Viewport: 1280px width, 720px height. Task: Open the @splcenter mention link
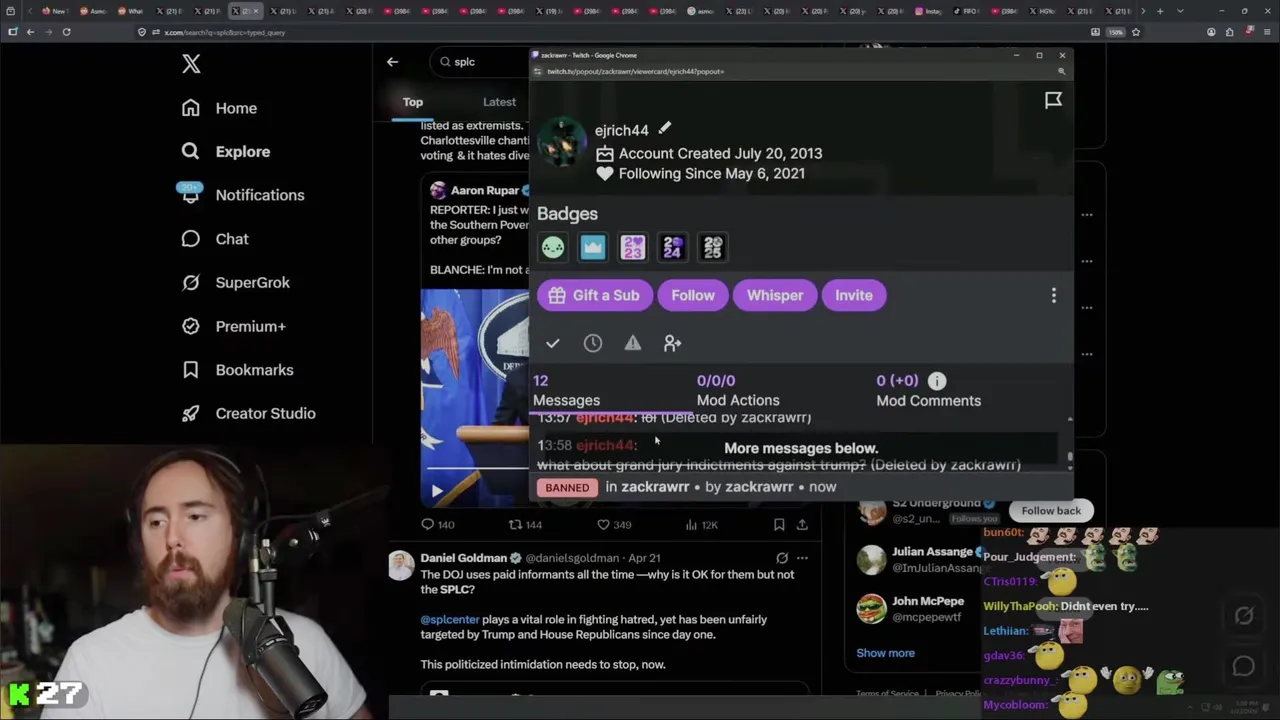[450, 619]
